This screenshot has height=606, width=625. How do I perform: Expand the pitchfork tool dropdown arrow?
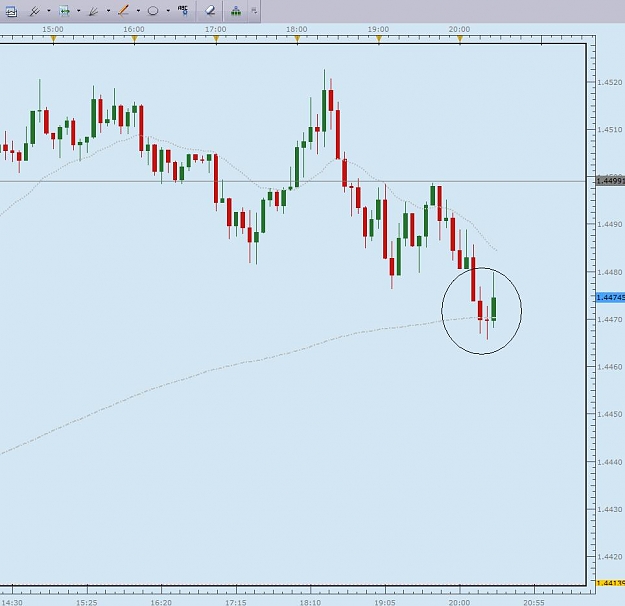(x=49, y=11)
